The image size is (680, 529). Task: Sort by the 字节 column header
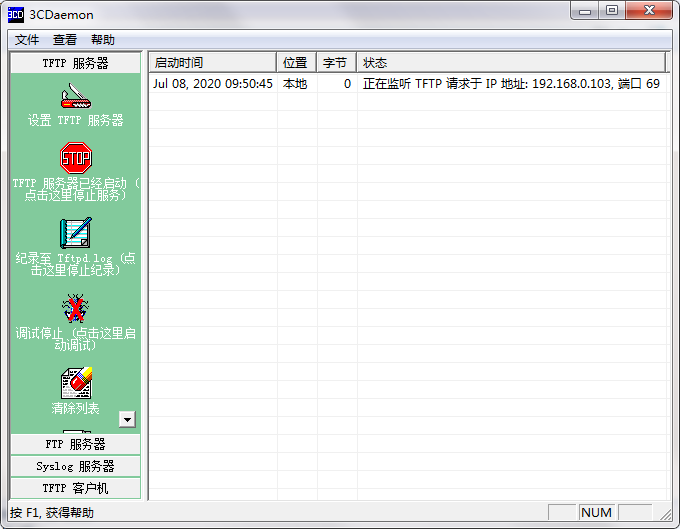[337, 63]
